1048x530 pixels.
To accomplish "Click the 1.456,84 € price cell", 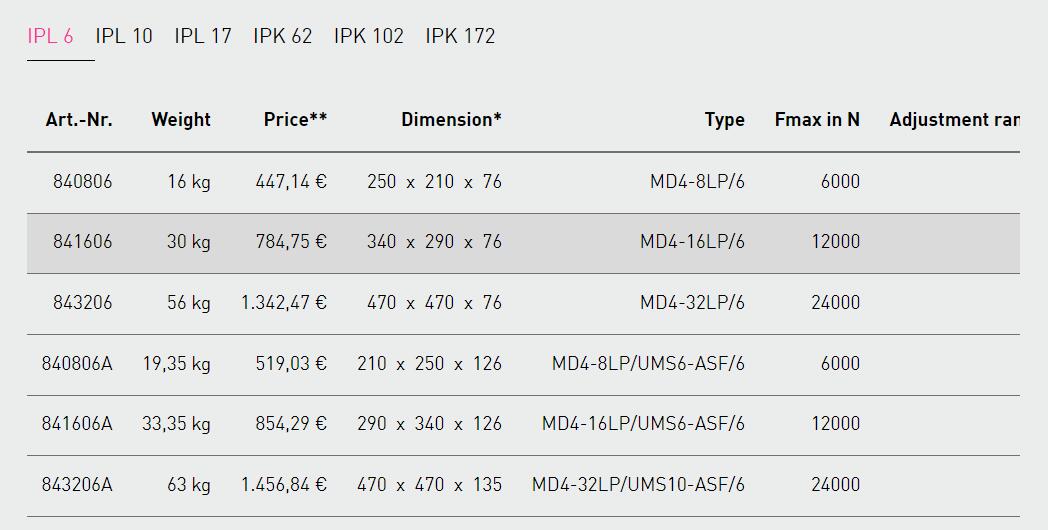I will 284,485.
